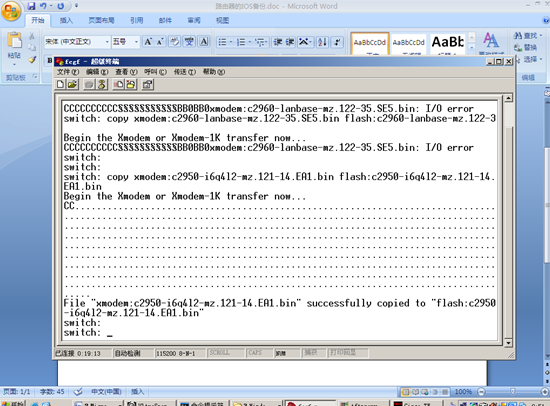Click the styles gallery scroll-down arrow

tap(472, 47)
